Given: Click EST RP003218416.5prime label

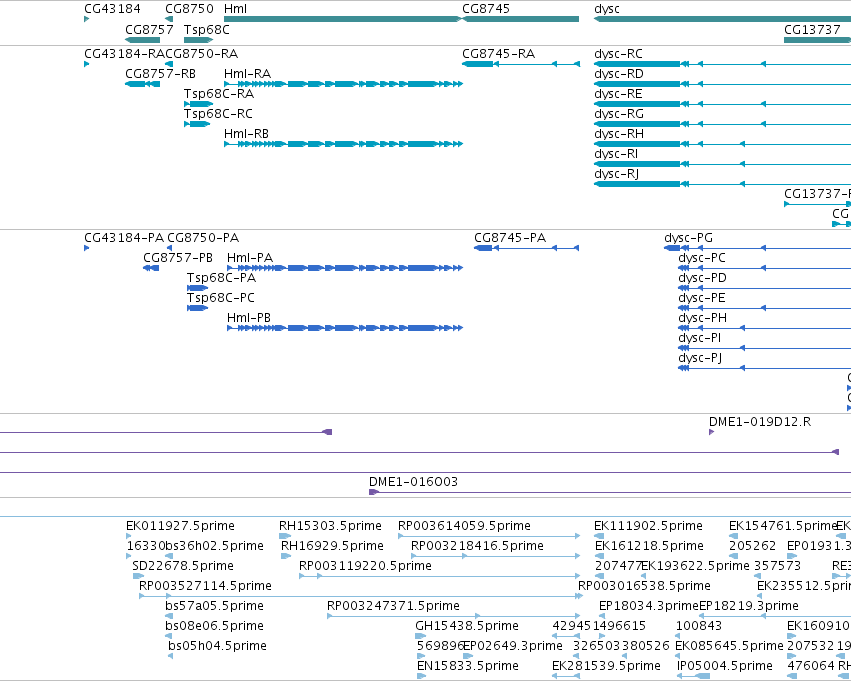Looking at the screenshot, I should [x=477, y=546].
